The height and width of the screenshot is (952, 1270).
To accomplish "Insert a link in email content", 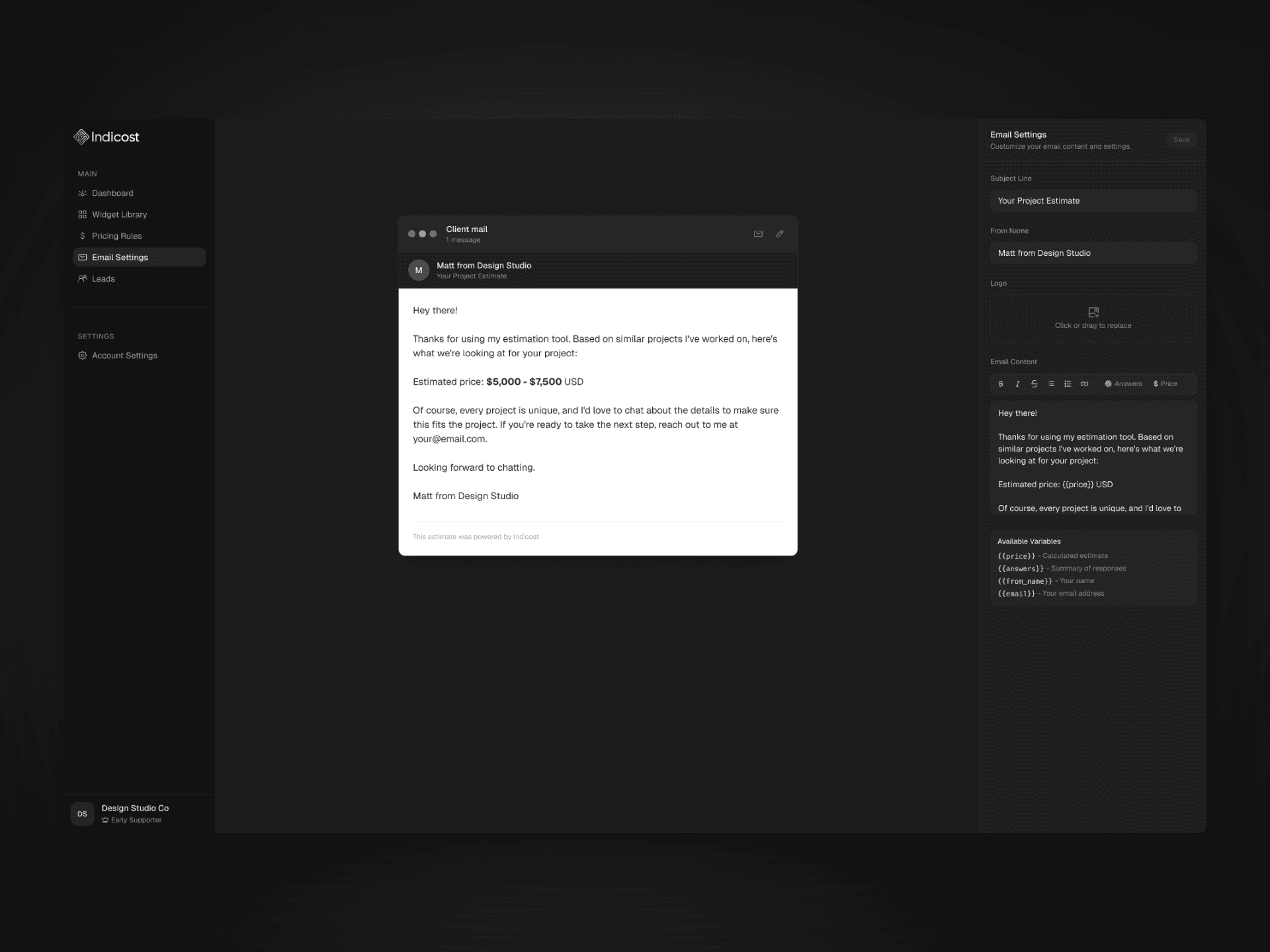I will (1084, 383).
